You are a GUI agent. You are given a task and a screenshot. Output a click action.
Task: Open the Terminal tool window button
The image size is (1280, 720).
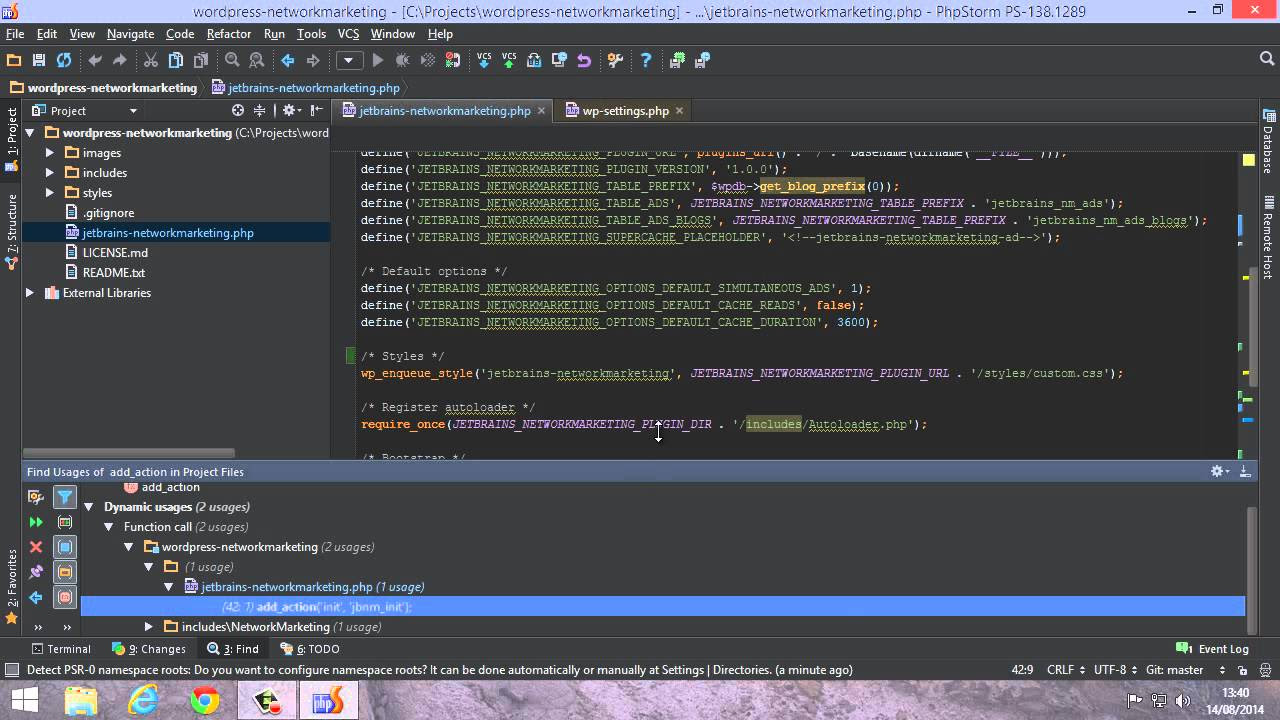pos(61,649)
